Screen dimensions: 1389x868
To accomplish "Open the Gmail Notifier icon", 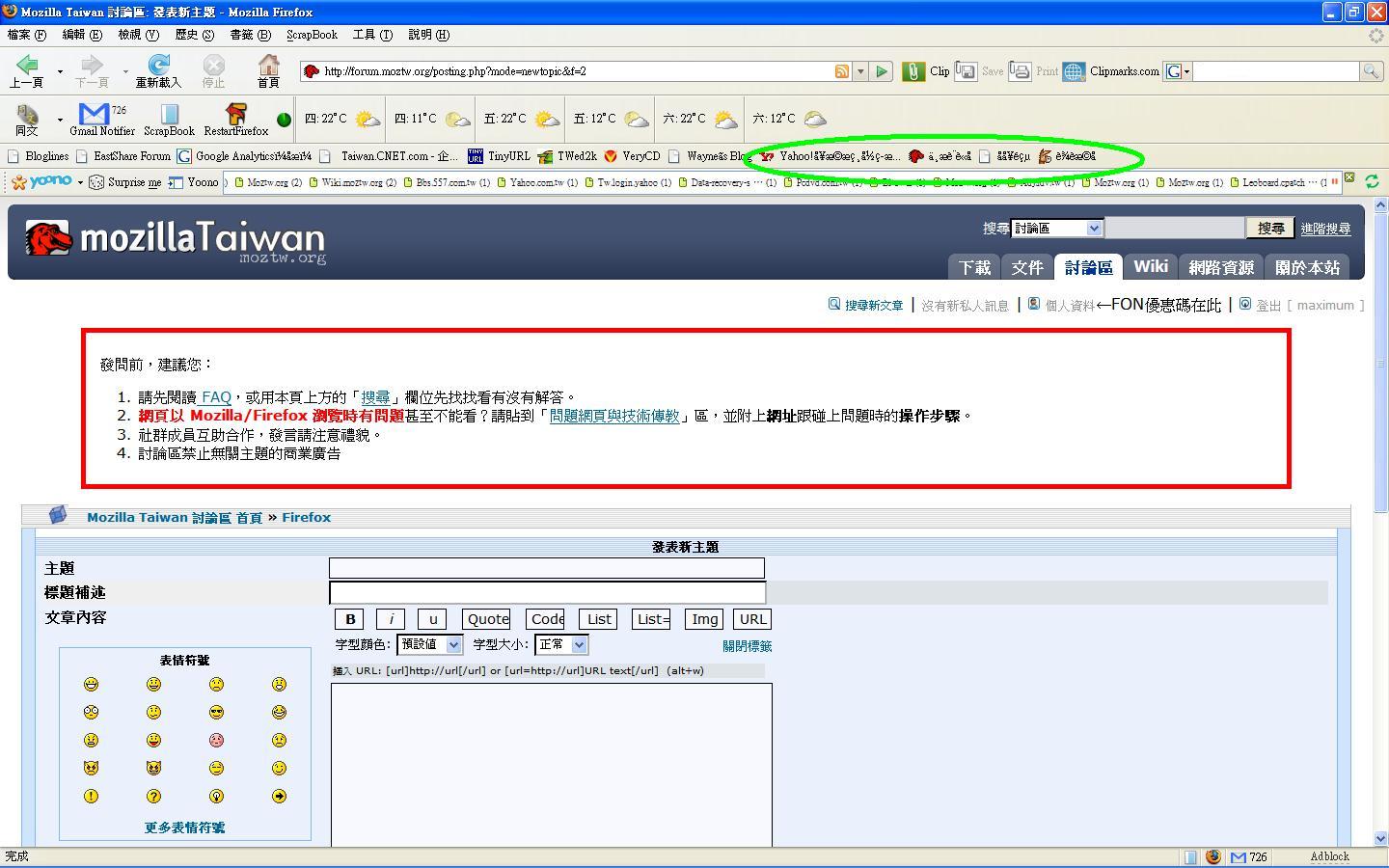I will [x=94, y=114].
